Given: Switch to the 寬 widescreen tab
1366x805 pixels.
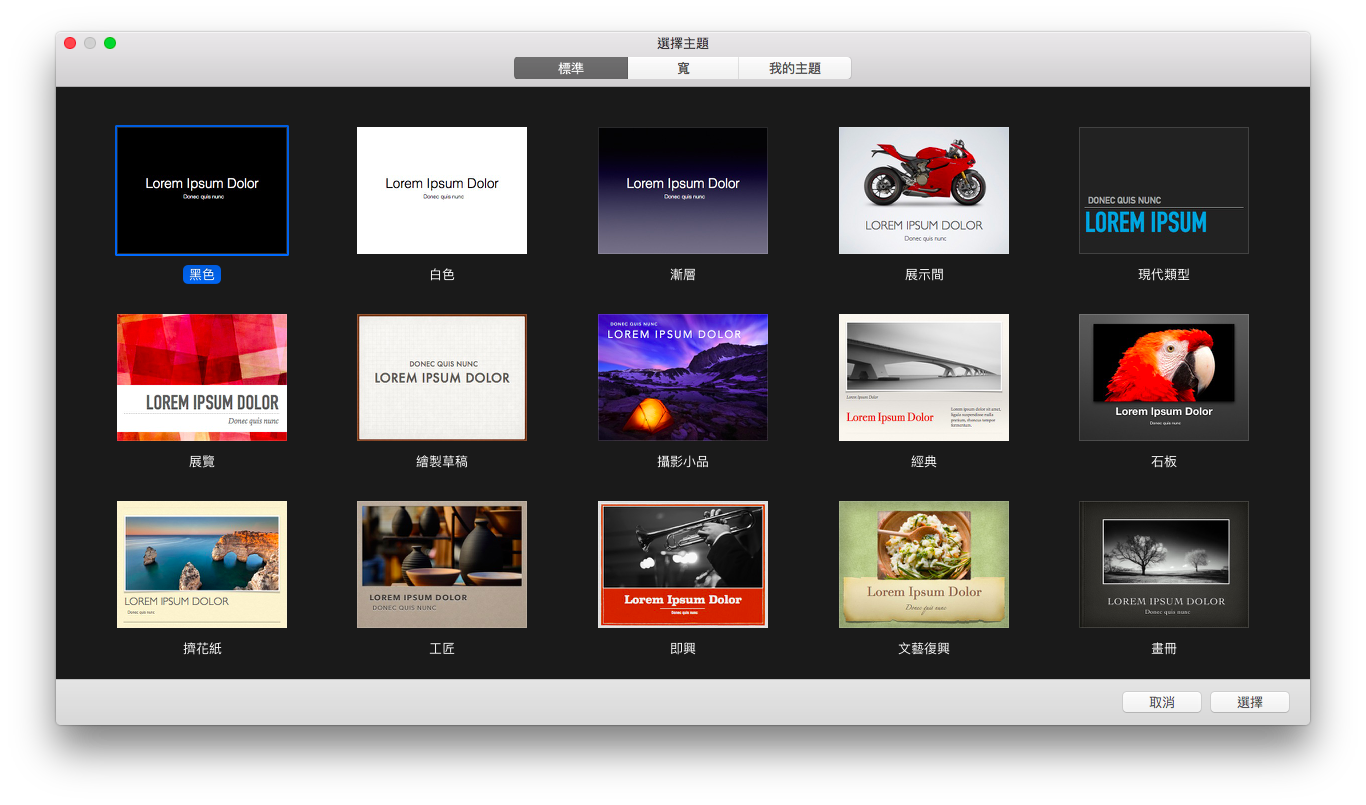Looking at the screenshot, I should (x=683, y=68).
